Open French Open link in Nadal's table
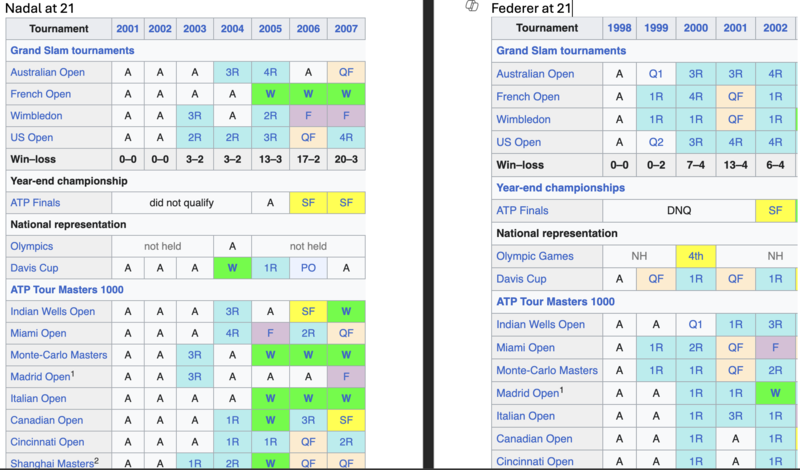This screenshot has width=800, height=470. pos(41,94)
